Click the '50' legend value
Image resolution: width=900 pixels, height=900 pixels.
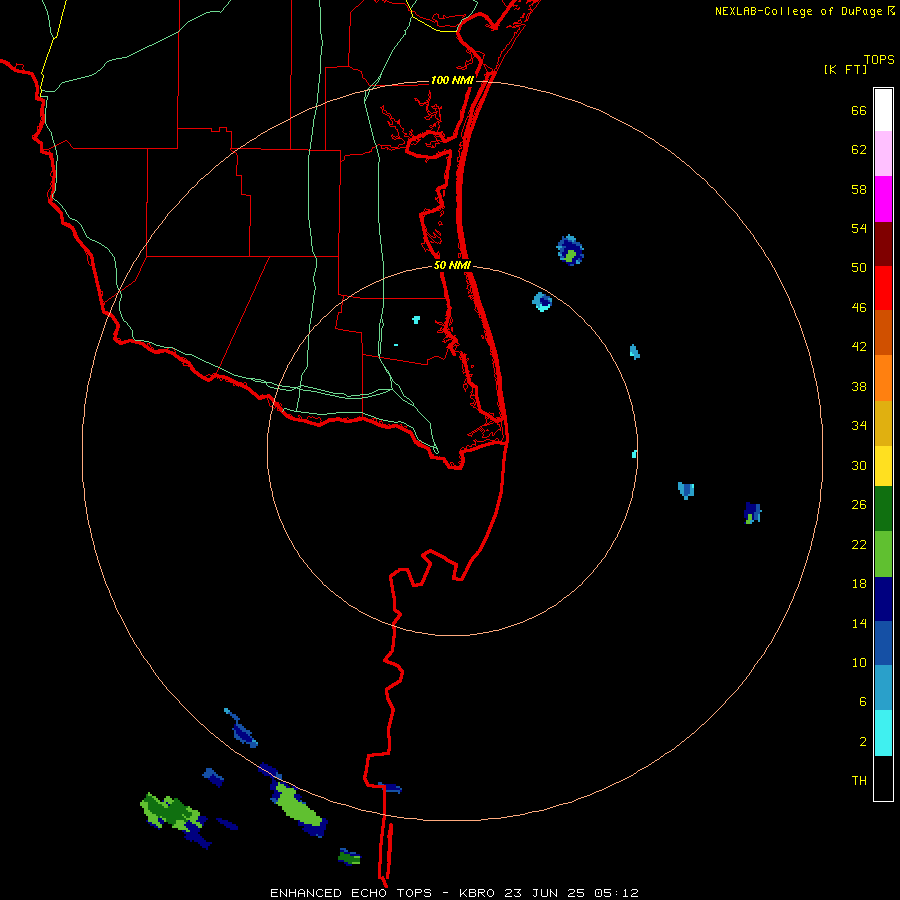tap(859, 268)
